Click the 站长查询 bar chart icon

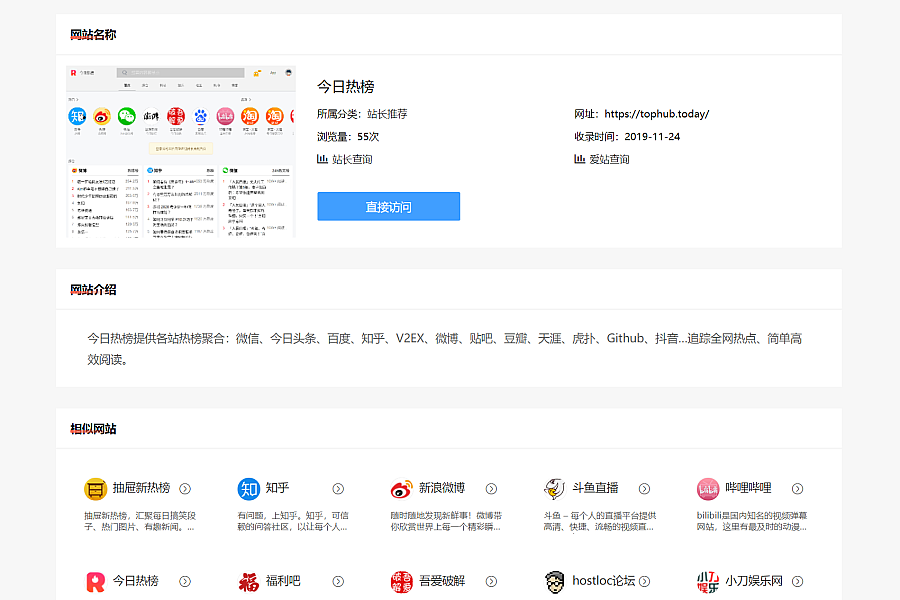[x=322, y=159]
